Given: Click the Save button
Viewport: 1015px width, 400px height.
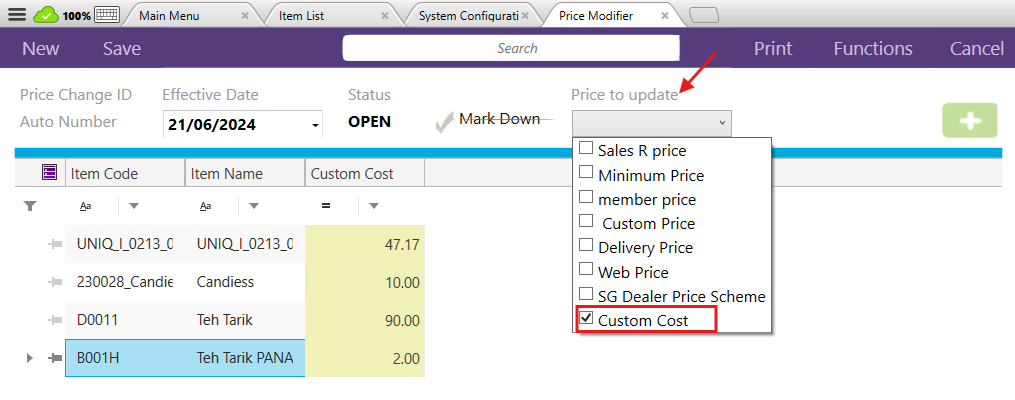Looking at the screenshot, I should pos(122,49).
